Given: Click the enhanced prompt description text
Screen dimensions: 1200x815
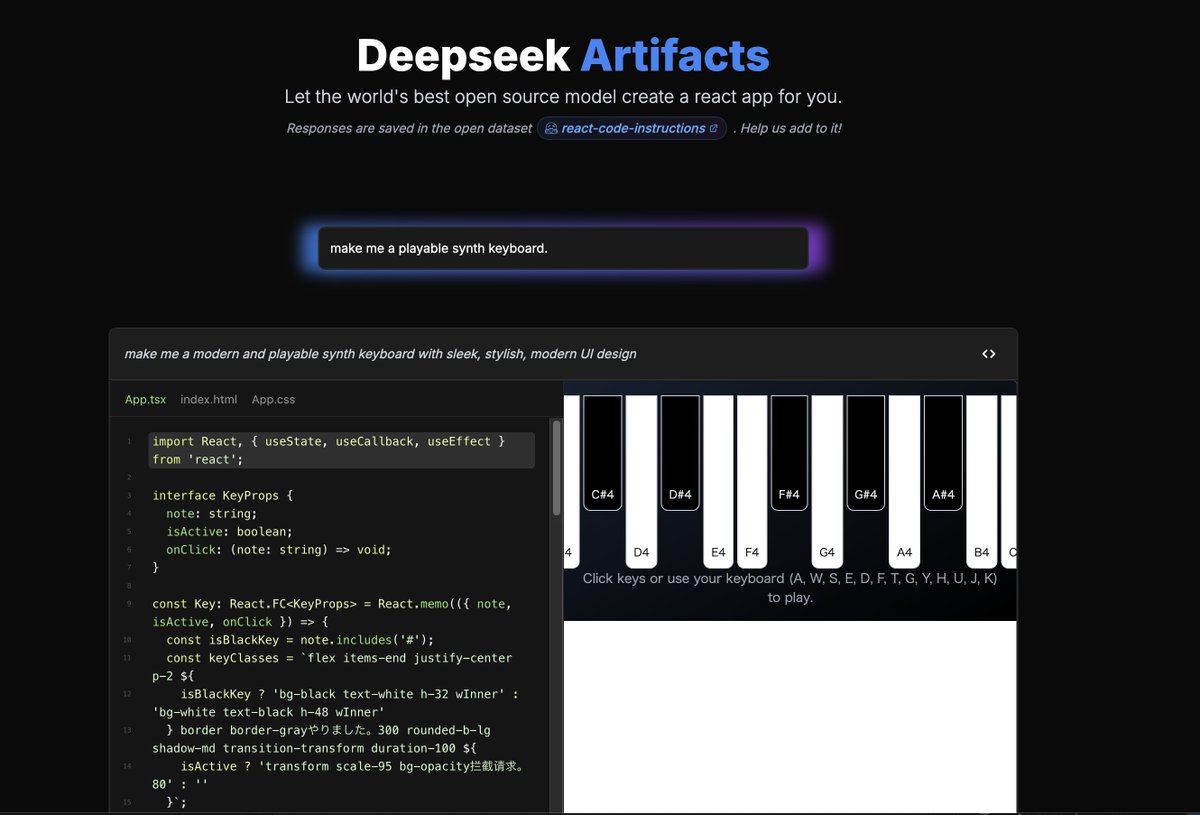Looking at the screenshot, I should [380, 354].
